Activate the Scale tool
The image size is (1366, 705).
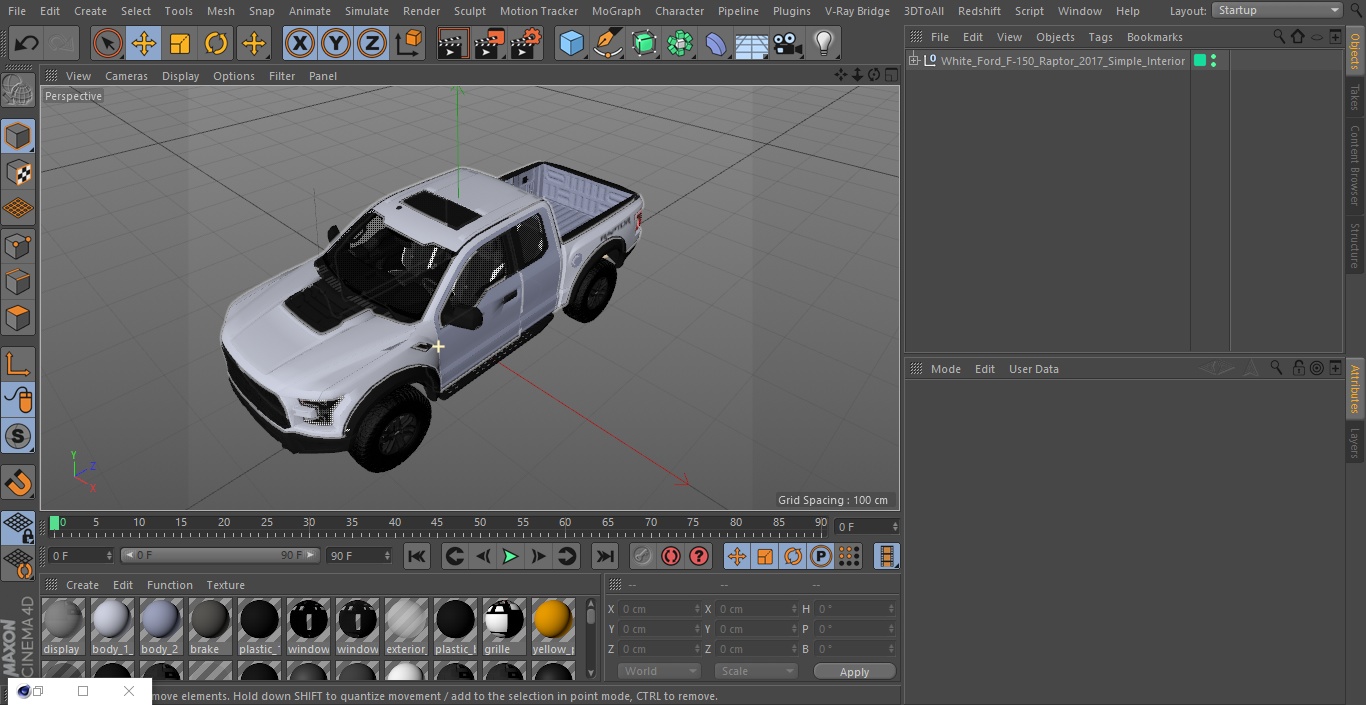pos(180,44)
